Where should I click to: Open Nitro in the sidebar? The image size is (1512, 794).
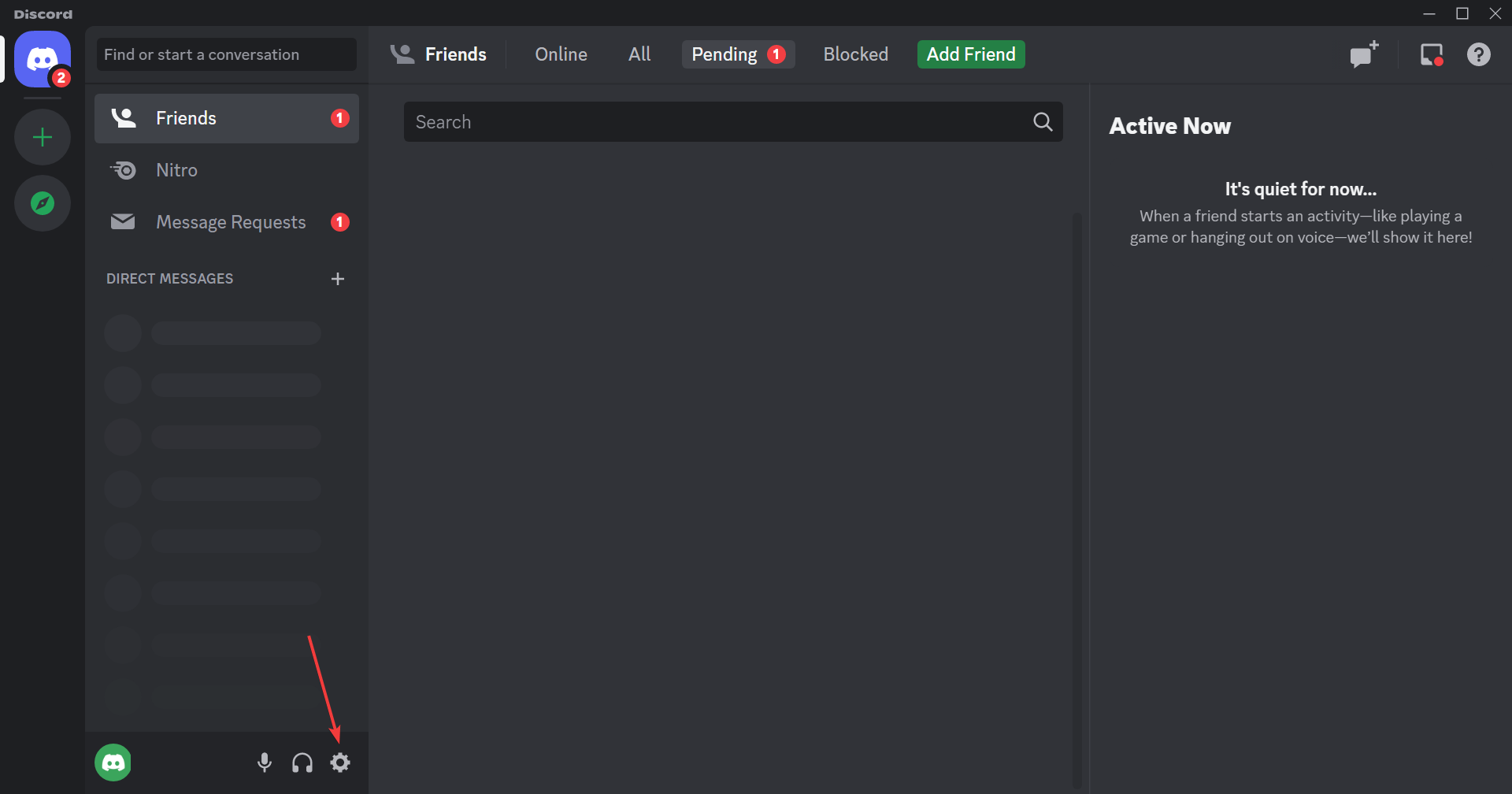pyautogui.click(x=227, y=170)
